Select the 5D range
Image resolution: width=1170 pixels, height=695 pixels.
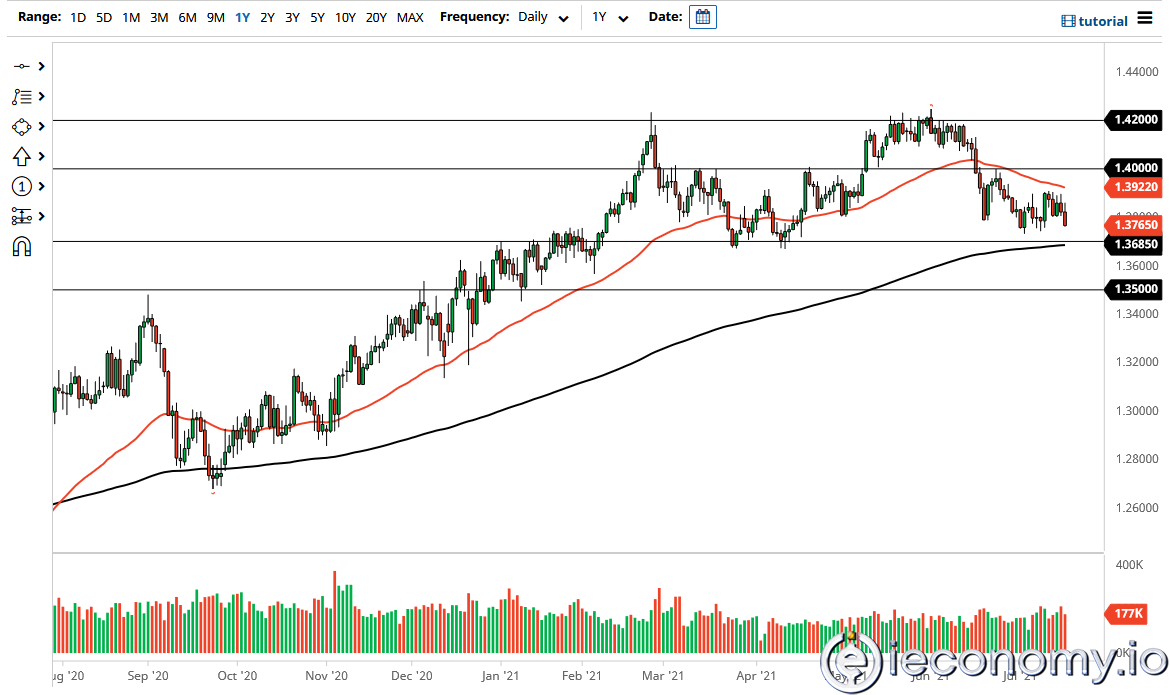104,17
